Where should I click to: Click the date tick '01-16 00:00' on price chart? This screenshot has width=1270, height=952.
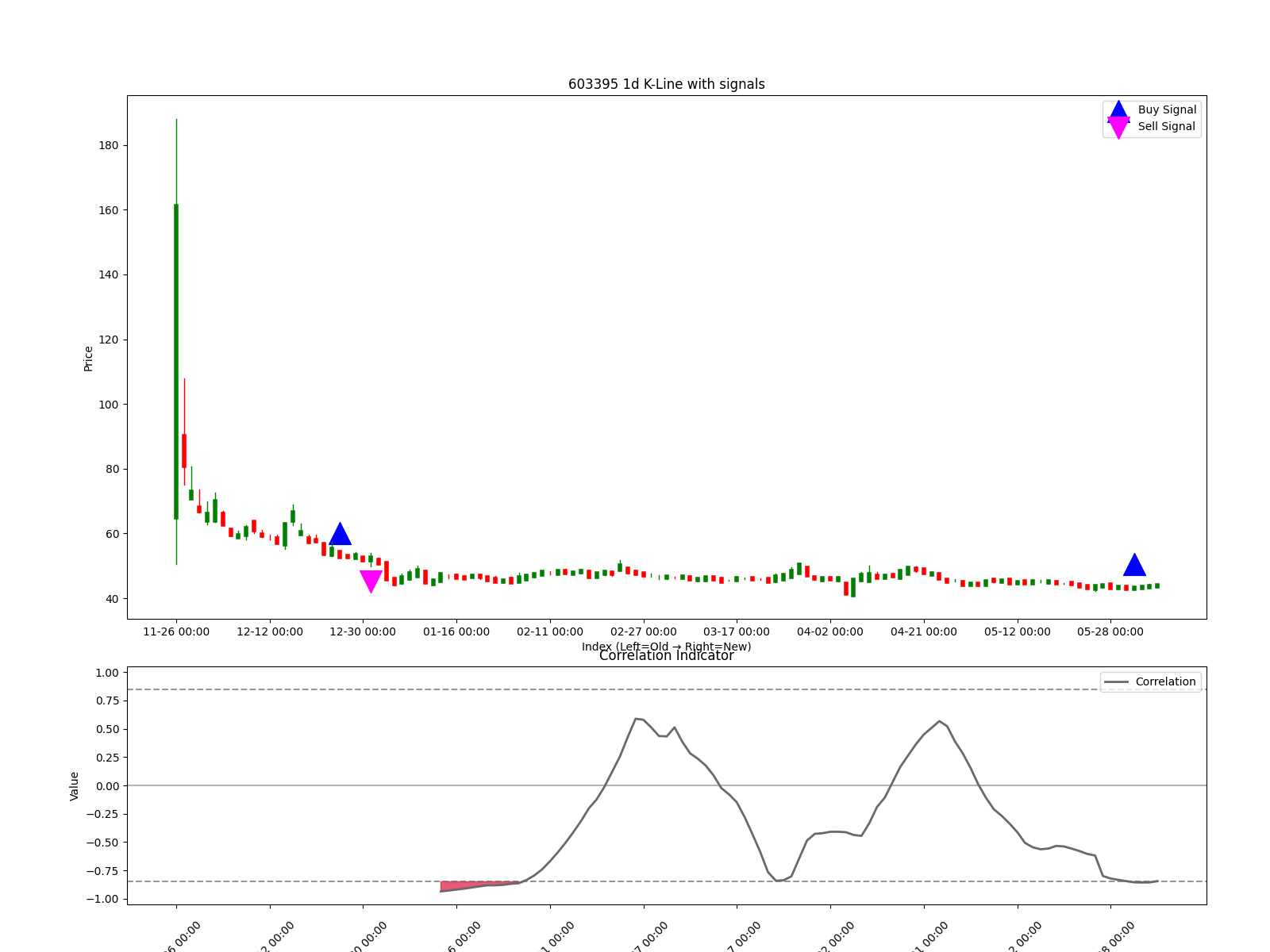tap(456, 631)
